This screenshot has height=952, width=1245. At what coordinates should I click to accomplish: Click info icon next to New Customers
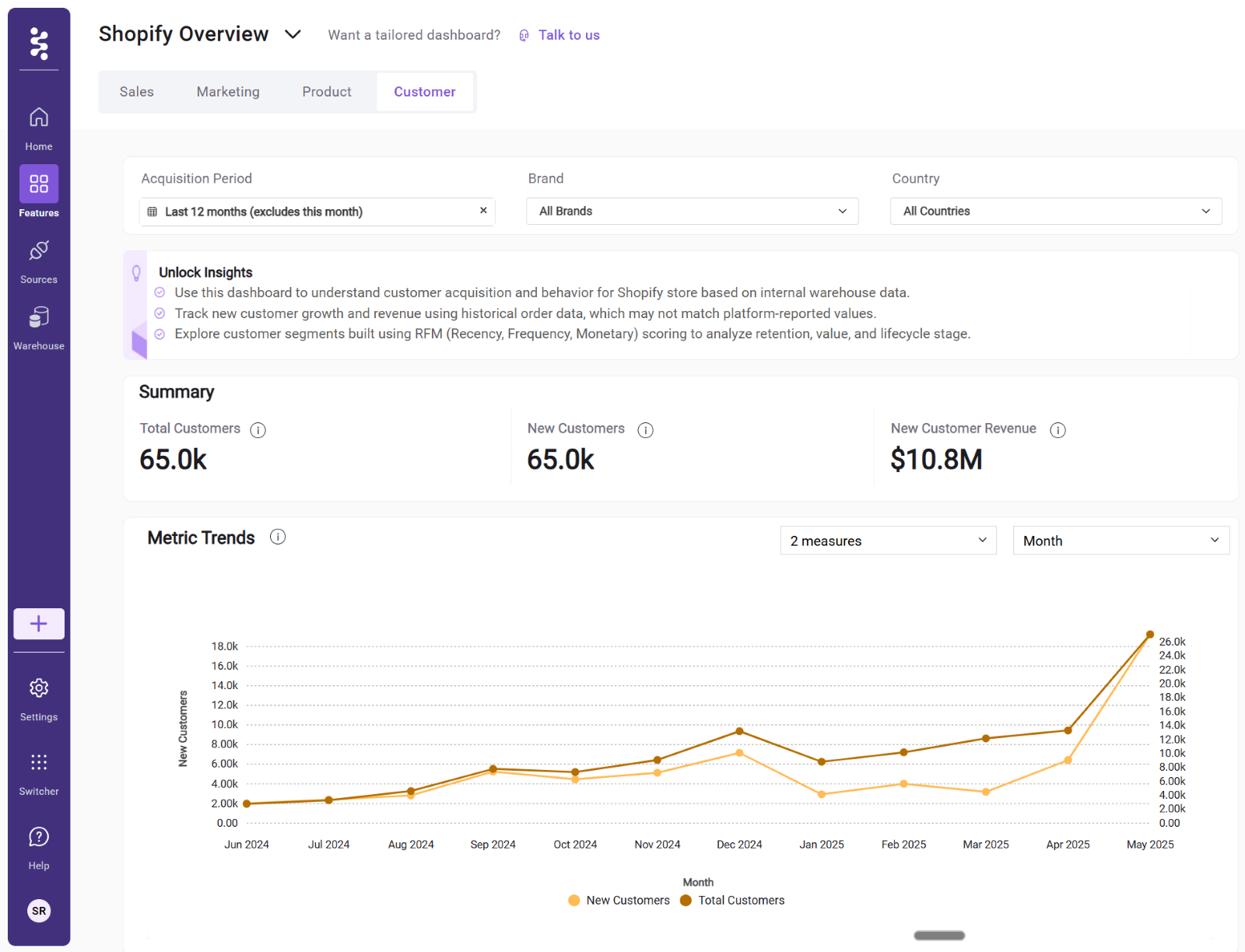646,430
